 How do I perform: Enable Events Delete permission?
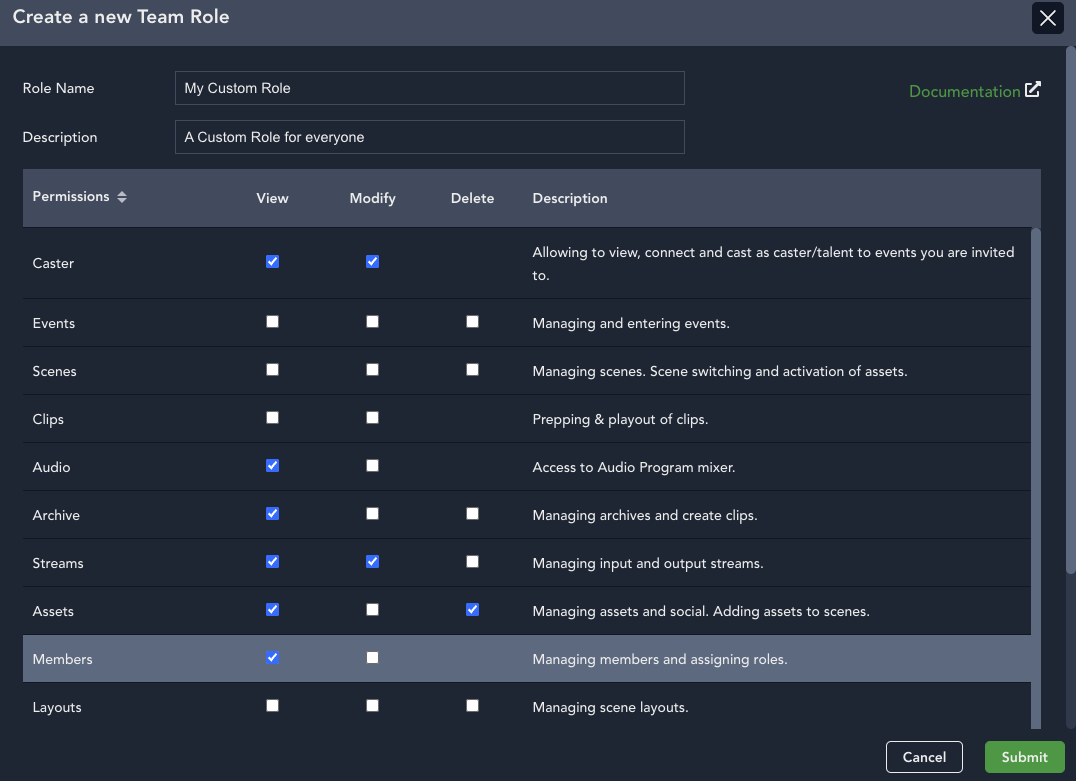[472, 322]
